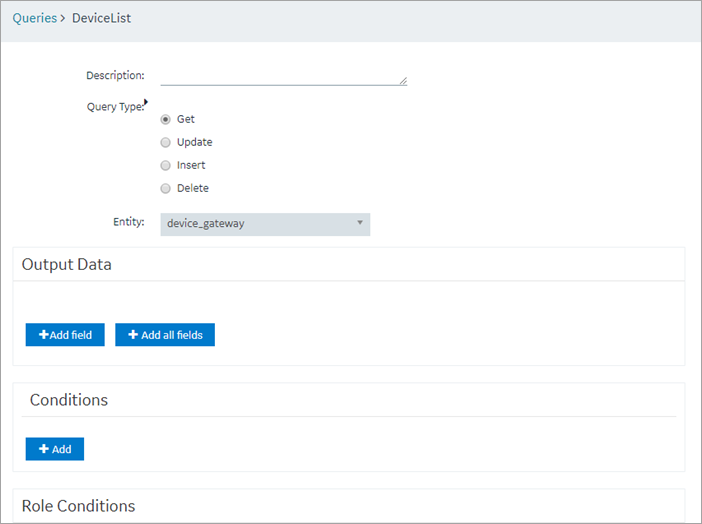Select the Insert query type
The height and width of the screenshot is (524, 702).
click(x=166, y=165)
